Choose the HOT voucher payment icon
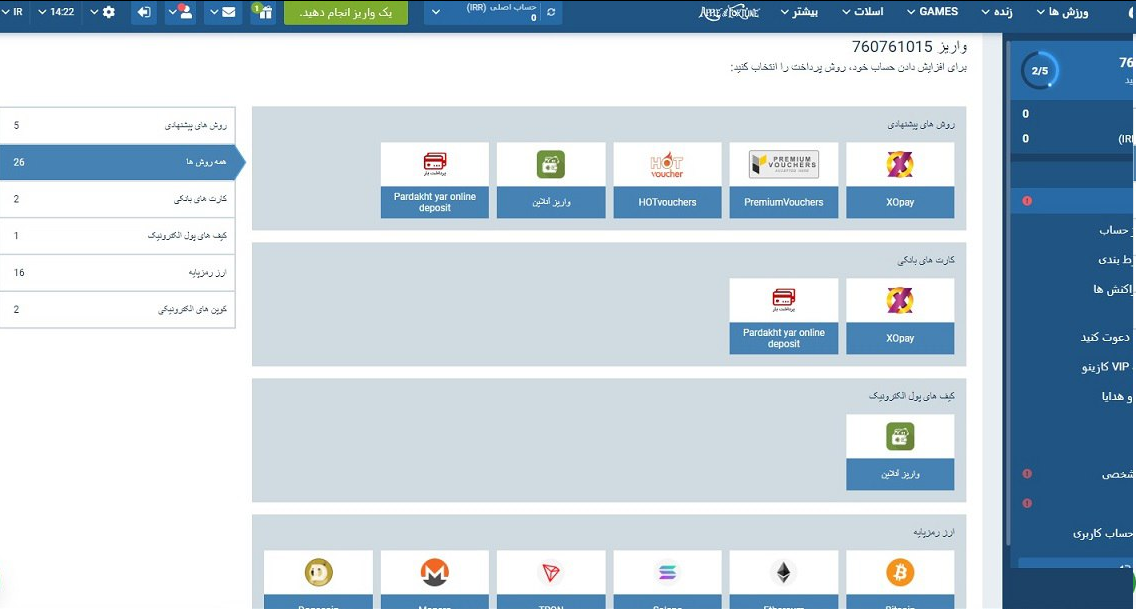The image size is (1136, 609). (667, 165)
